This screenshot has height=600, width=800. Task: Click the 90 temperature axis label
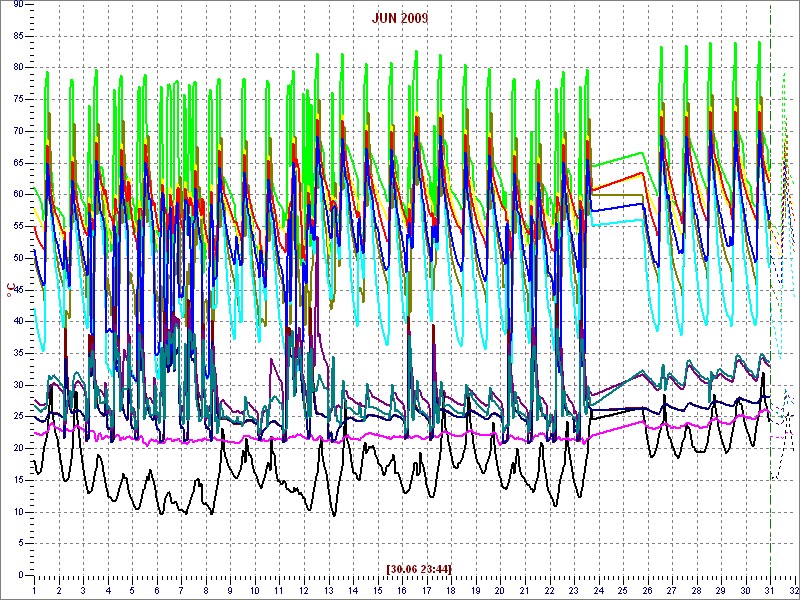[x=18, y=5]
